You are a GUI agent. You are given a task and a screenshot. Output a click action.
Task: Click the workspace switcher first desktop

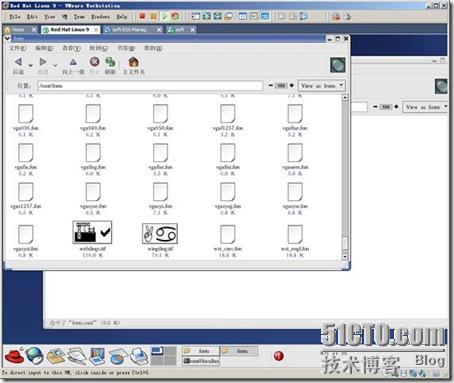click(157, 351)
